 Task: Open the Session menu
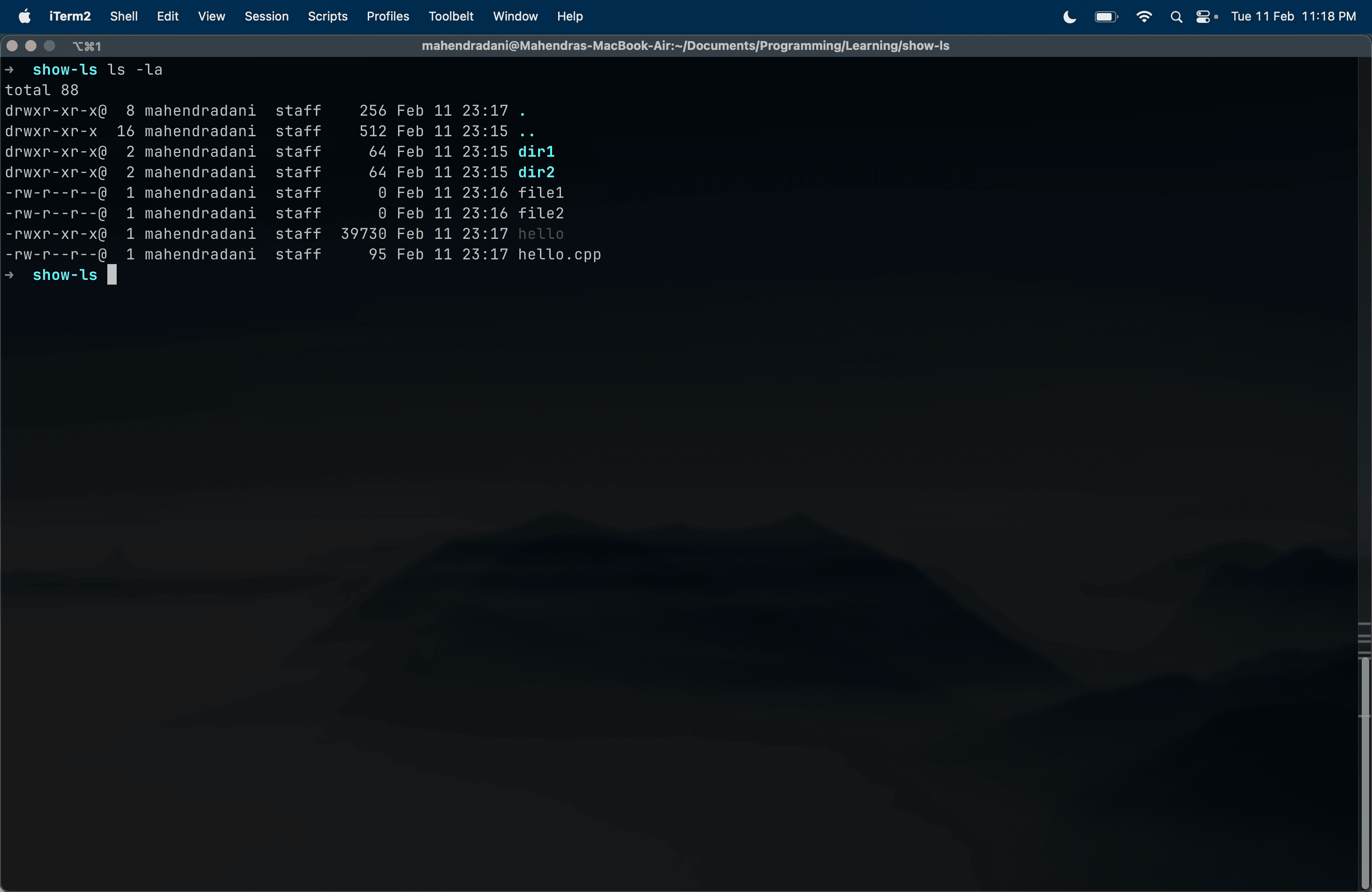click(x=266, y=16)
